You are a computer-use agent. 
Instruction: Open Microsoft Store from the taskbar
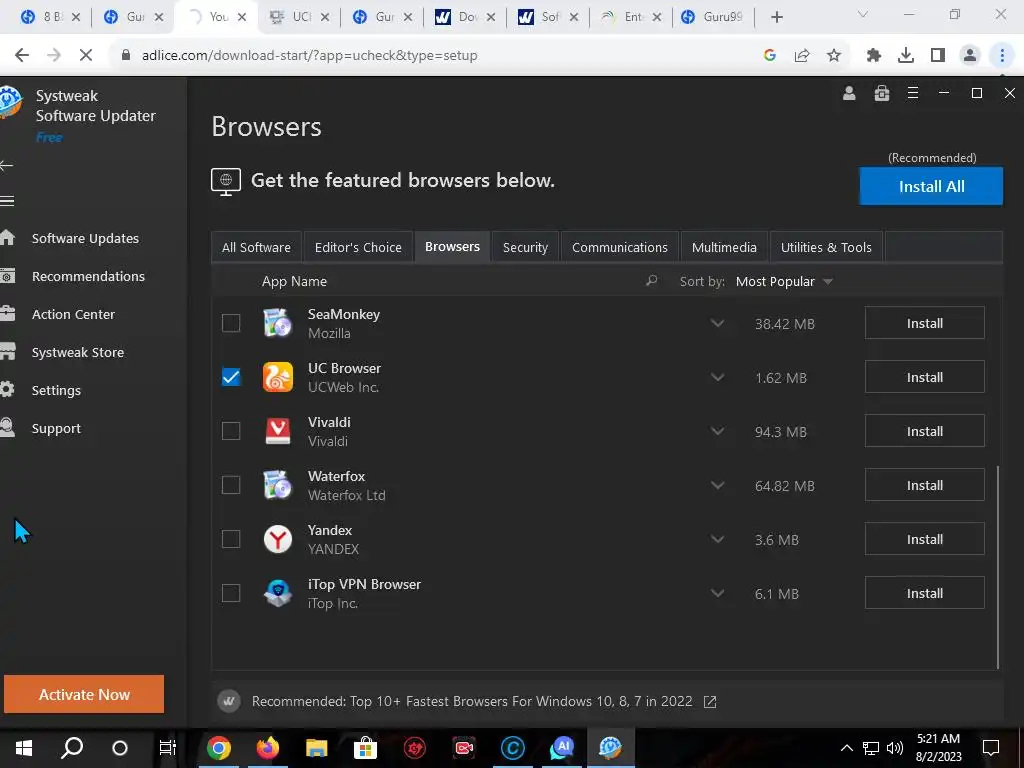coord(365,748)
